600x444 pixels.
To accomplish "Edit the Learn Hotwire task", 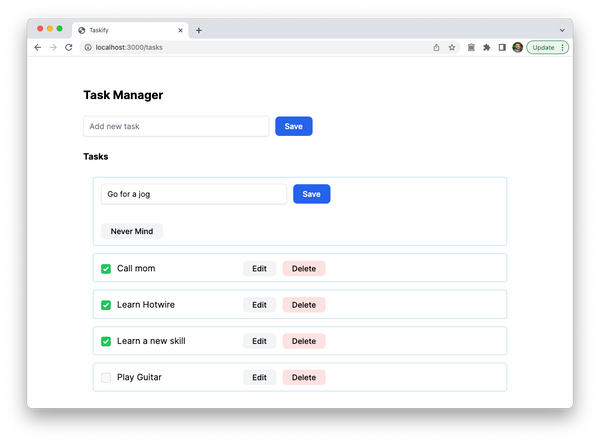I will [259, 305].
